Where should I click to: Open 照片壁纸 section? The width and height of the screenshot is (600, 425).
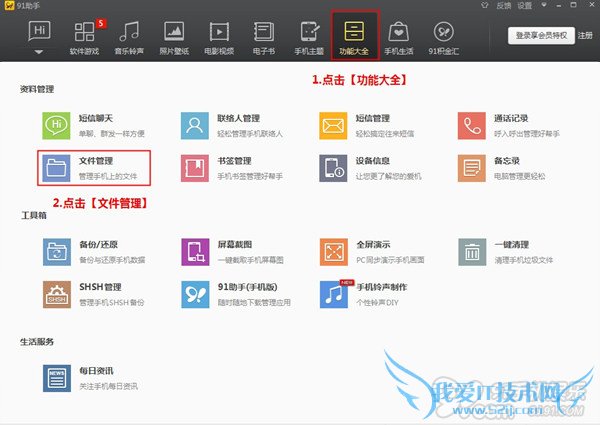(x=174, y=37)
